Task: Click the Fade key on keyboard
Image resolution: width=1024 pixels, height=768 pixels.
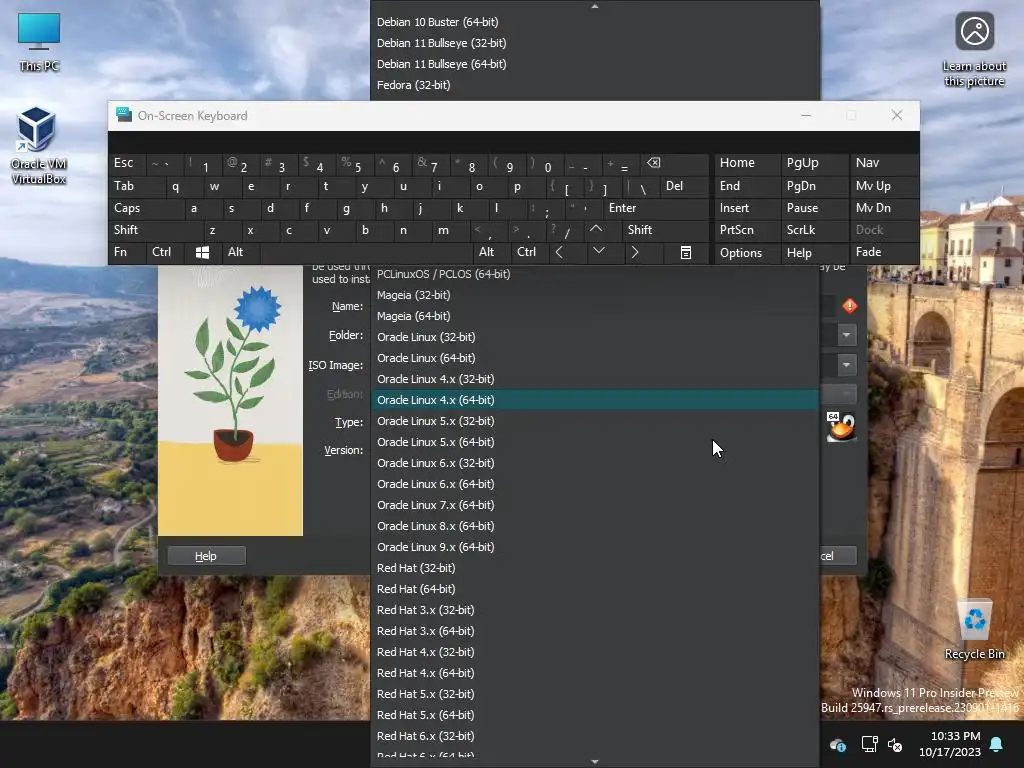Action: tap(884, 253)
